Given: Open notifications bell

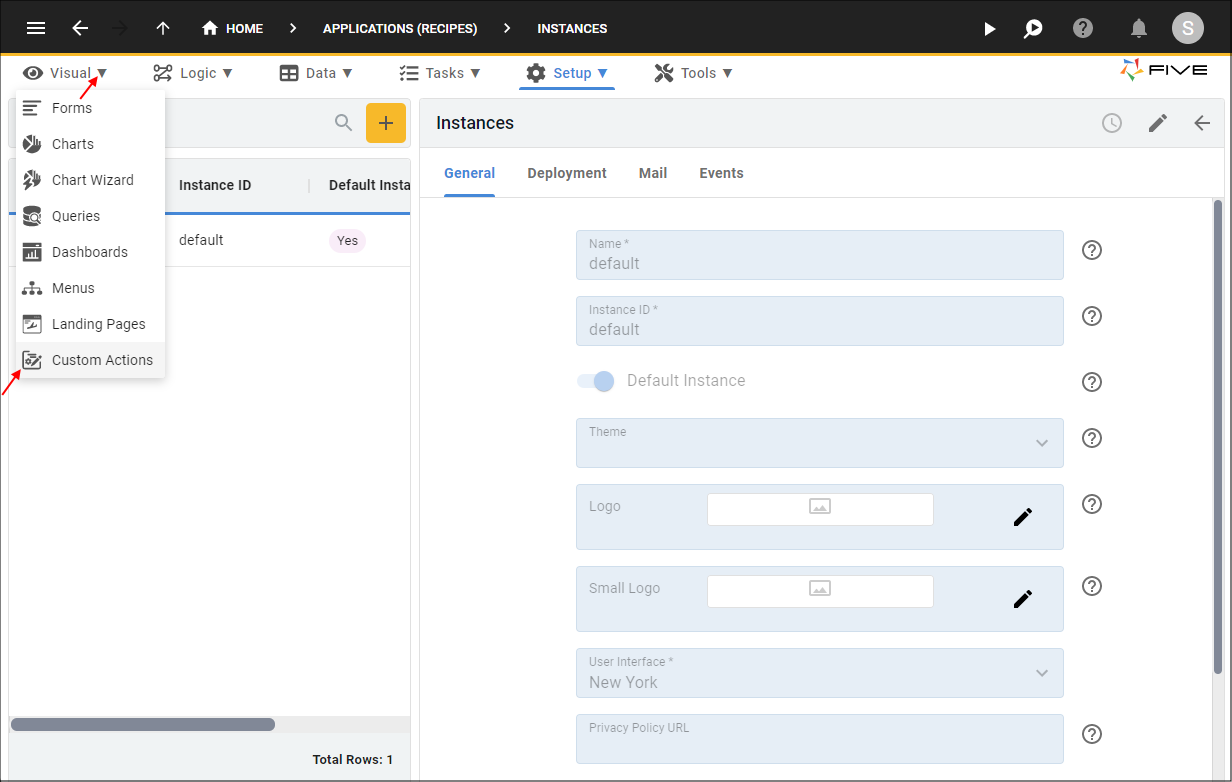Looking at the screenshot, I should 1138,28.
